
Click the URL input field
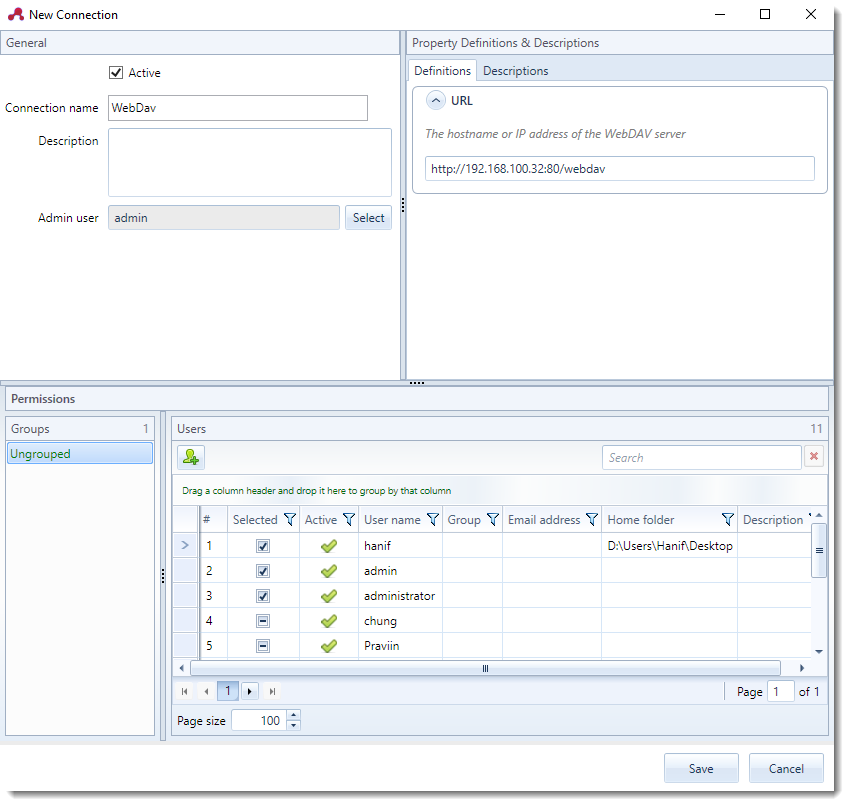(x=619, y=169)
